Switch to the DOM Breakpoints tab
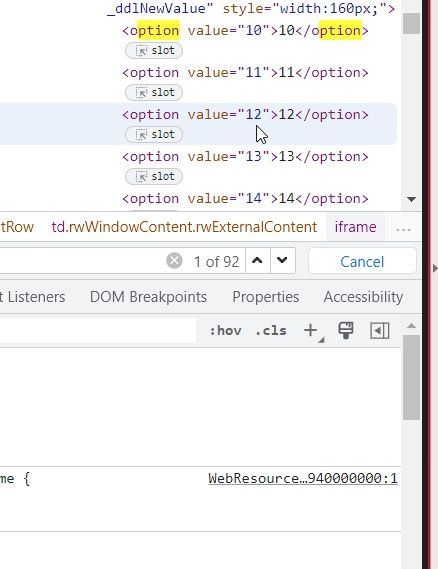The image size is (438, 569). coord(148,297)
